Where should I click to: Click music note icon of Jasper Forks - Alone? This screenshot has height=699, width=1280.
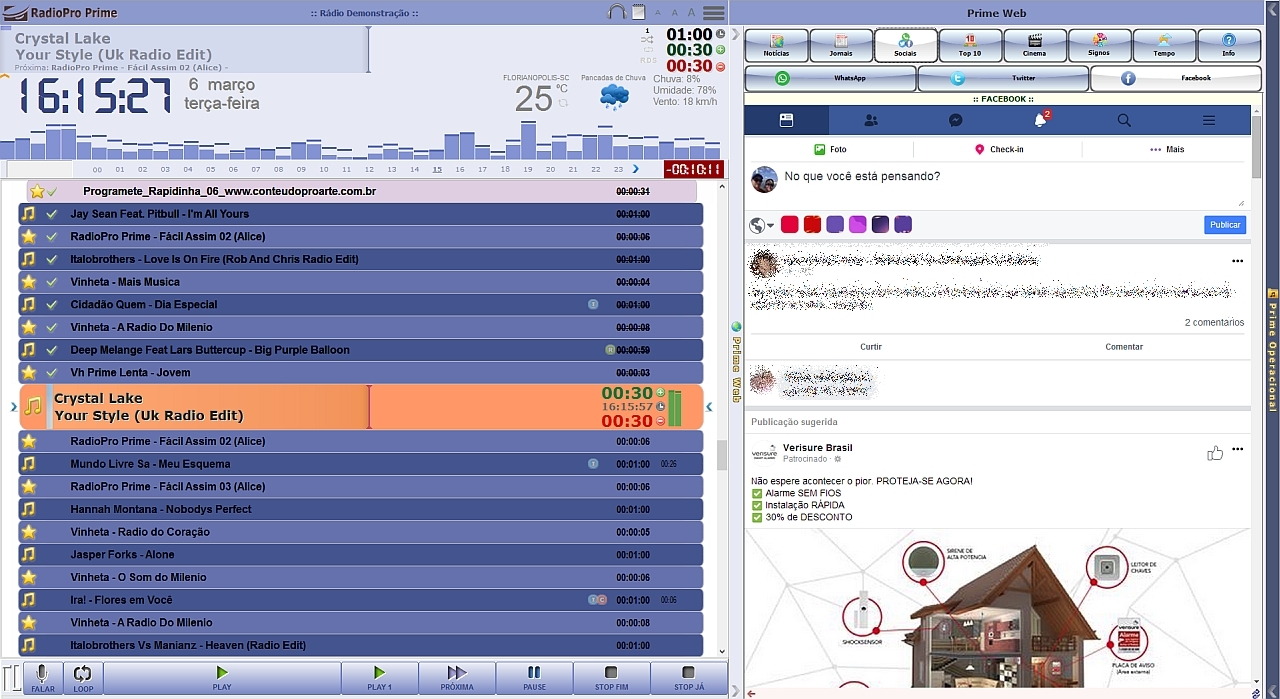[29, 555]
